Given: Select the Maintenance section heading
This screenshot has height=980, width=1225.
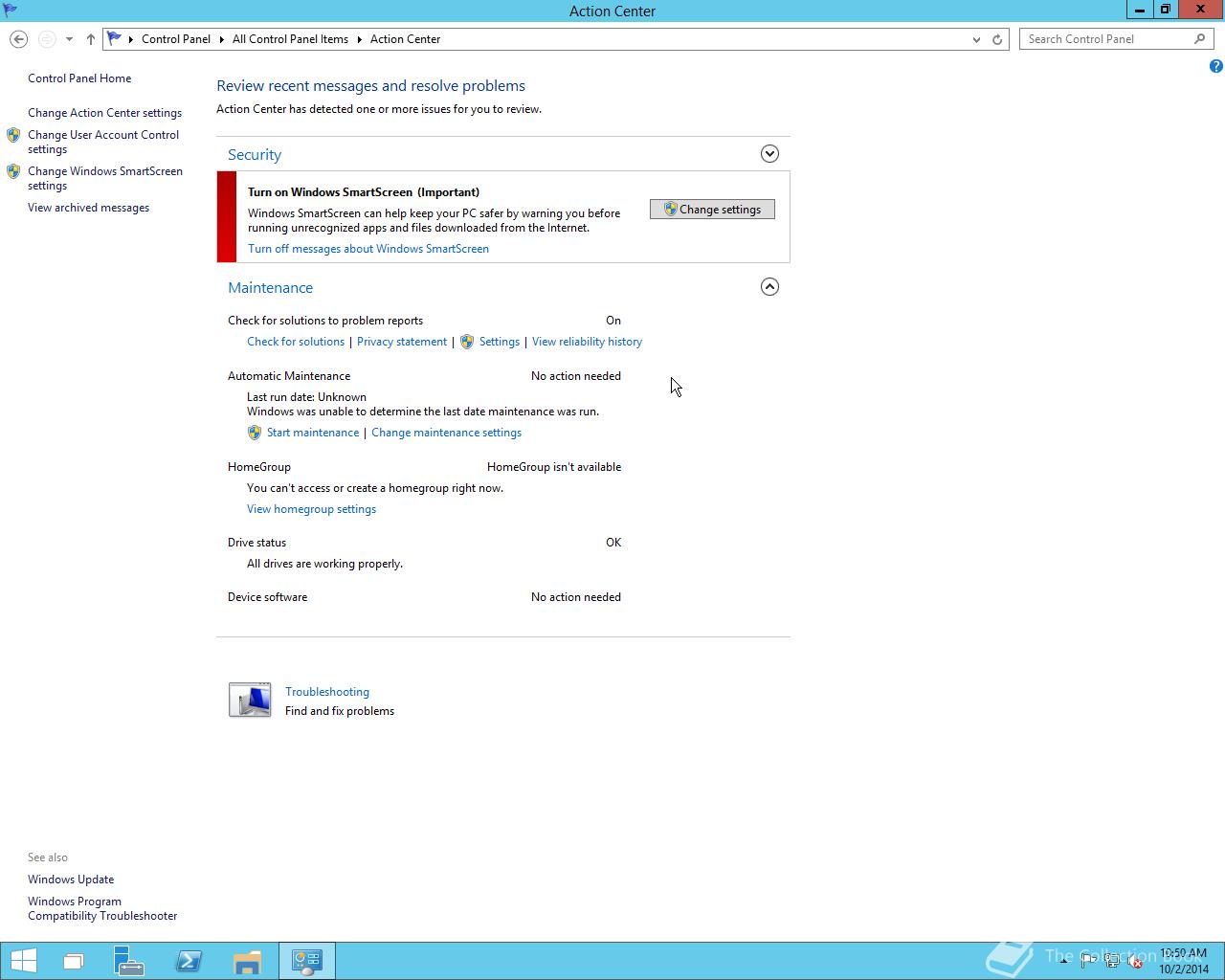Looking at the screenshot, I should point(270,288).
